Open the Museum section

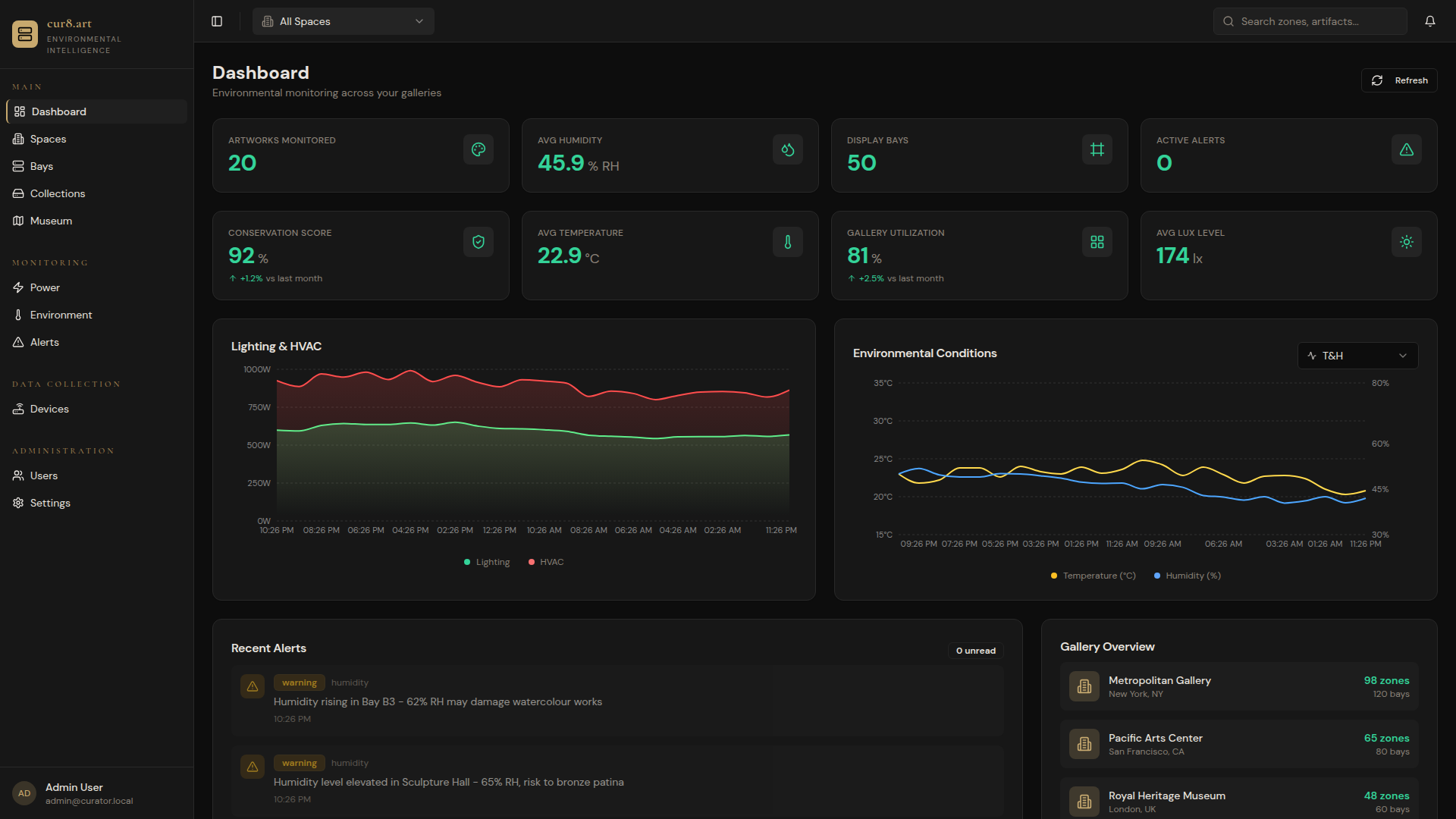click(x=51, y=221)
